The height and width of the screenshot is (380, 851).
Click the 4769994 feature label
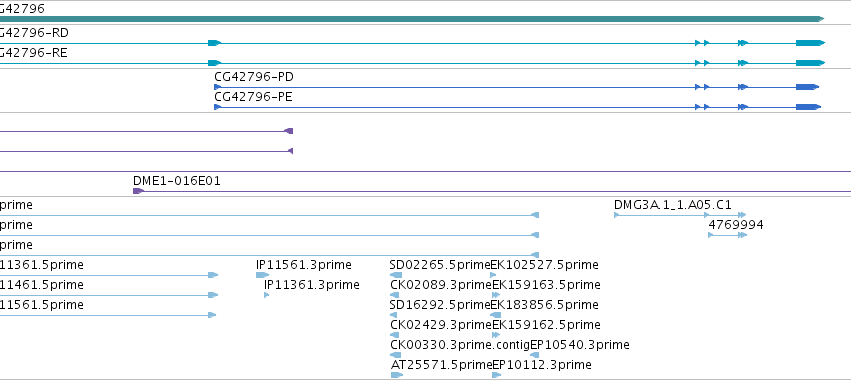coord(735,225)
